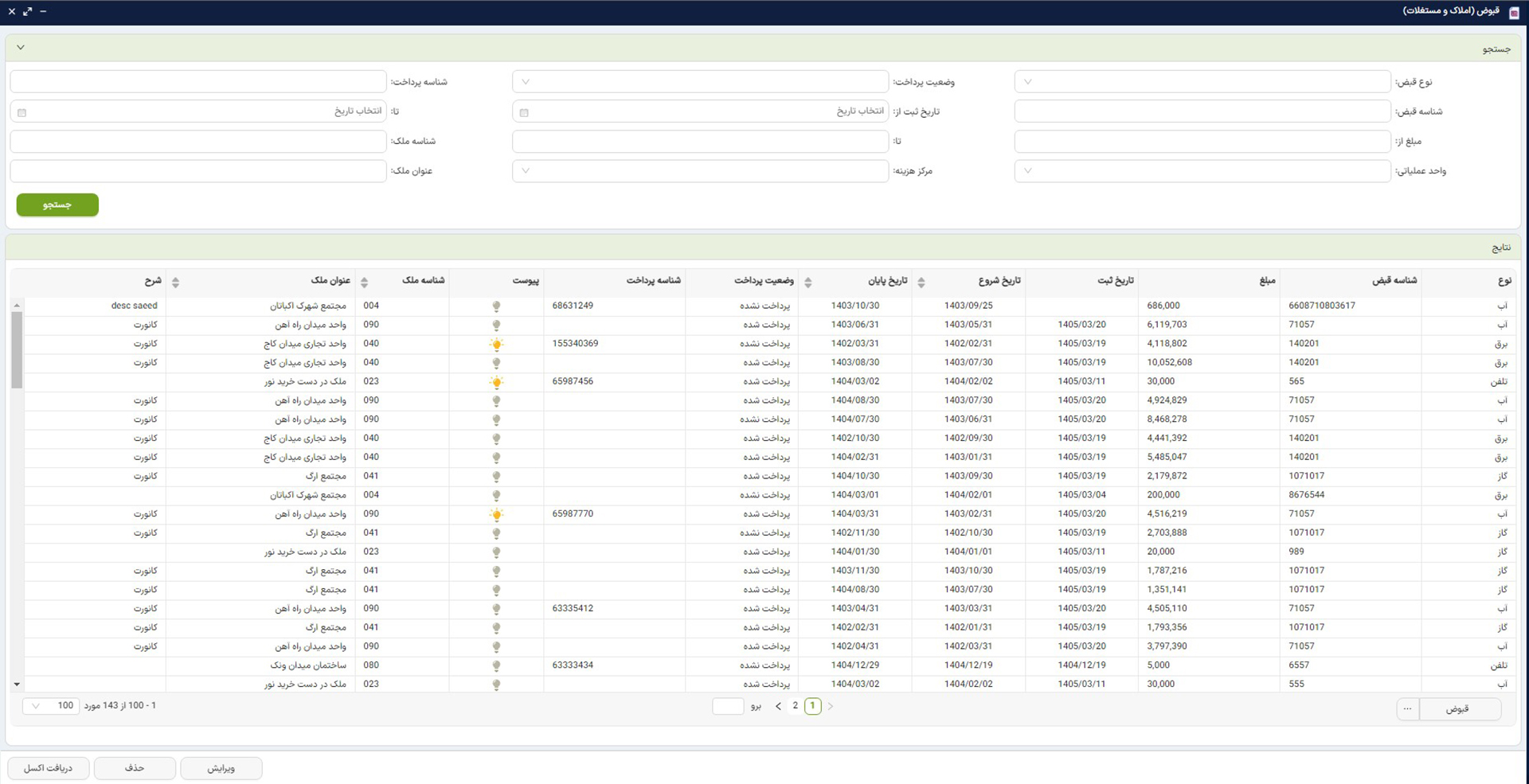Open calendar icon in تا date field
Screen dimensions: 1529x784
click(22, 112)
